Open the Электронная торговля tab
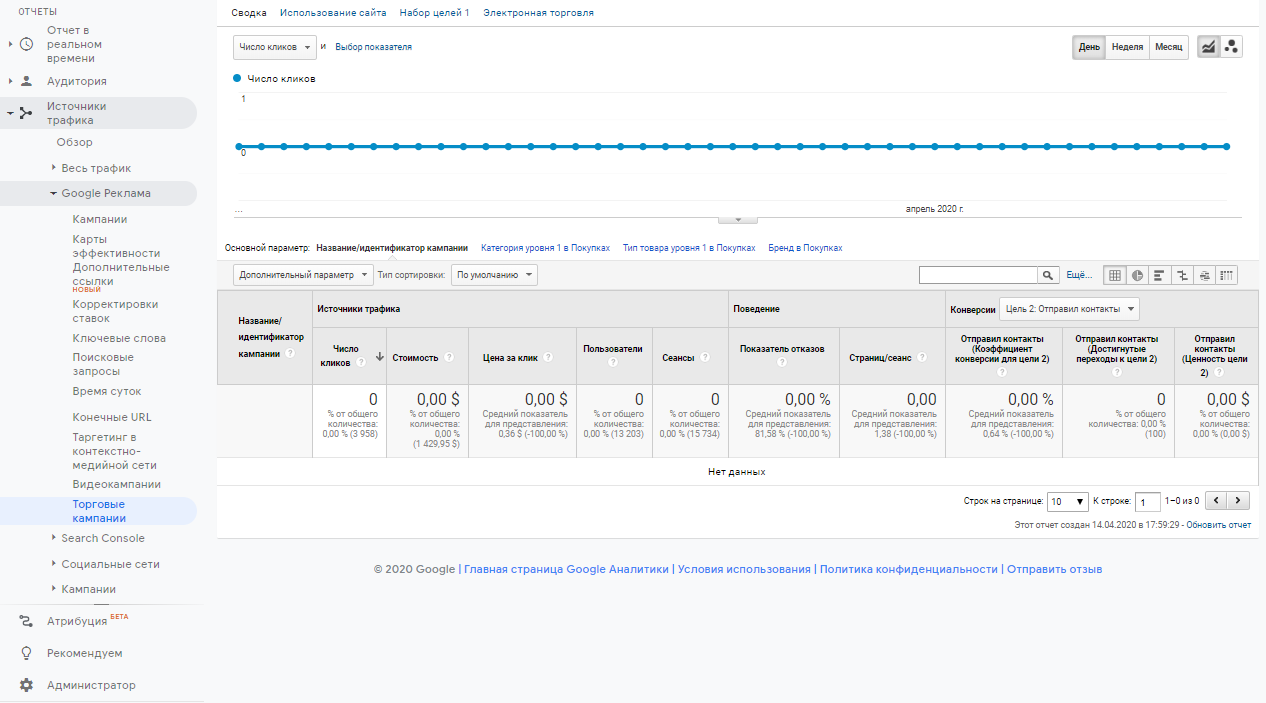The image size is (1266, 703). click(x=538, y=13)
